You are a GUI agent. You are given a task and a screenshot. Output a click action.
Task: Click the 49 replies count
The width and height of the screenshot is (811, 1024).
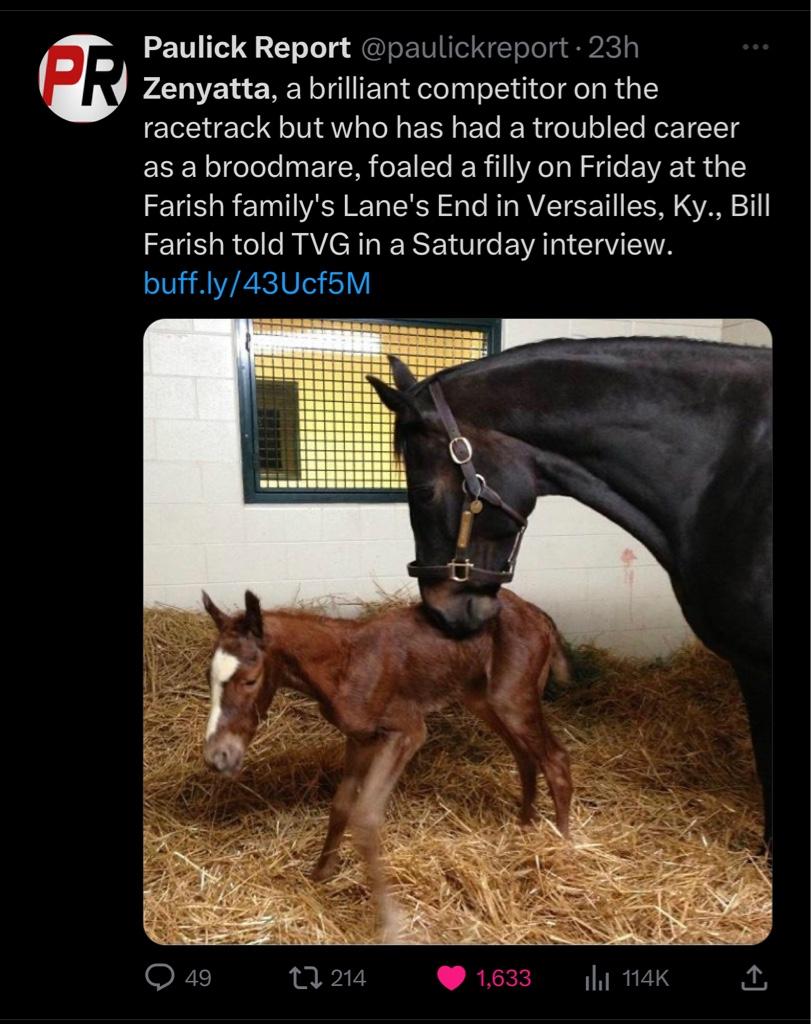tap(198, 978)
